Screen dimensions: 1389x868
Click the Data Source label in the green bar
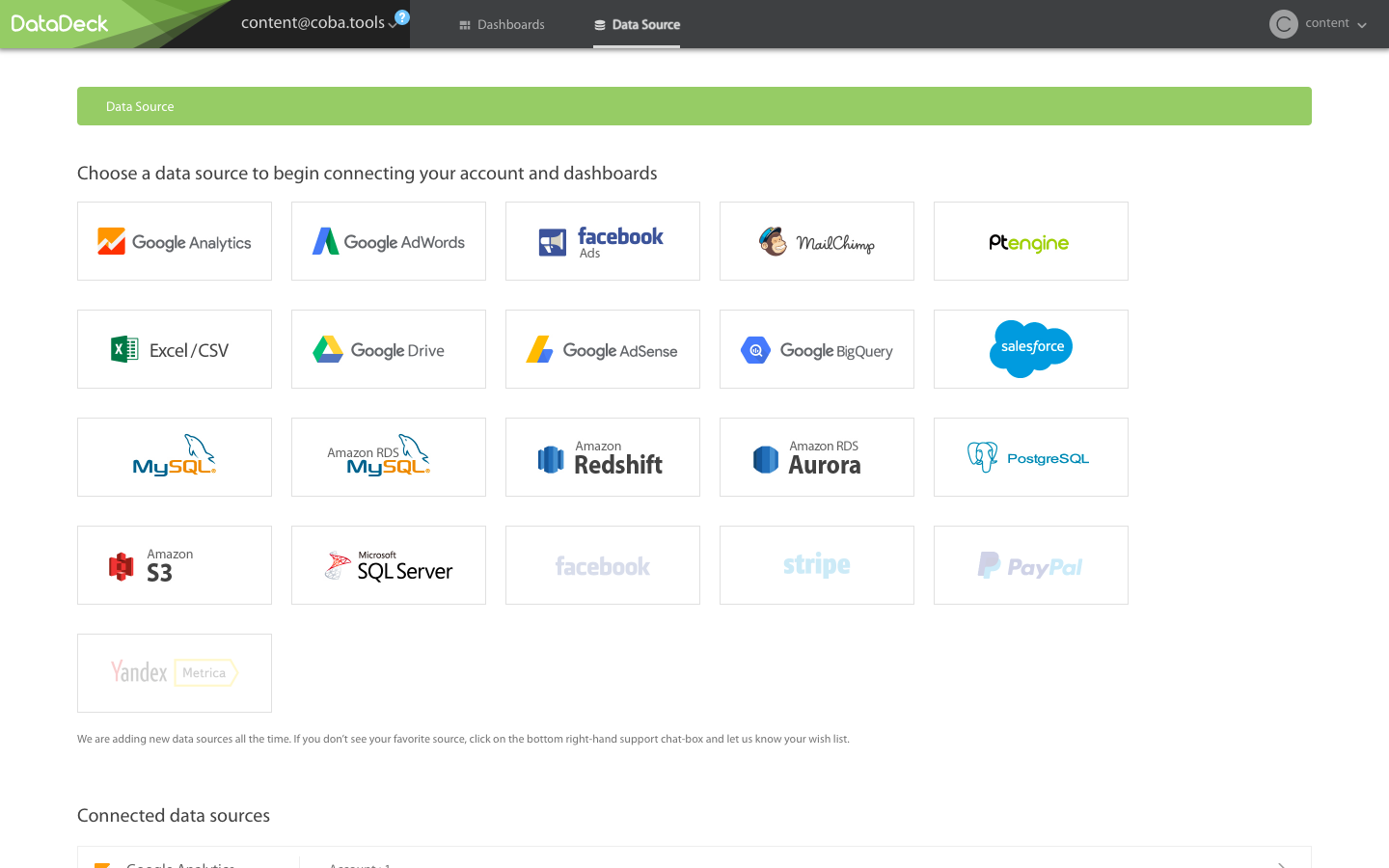tap(140, 106)
